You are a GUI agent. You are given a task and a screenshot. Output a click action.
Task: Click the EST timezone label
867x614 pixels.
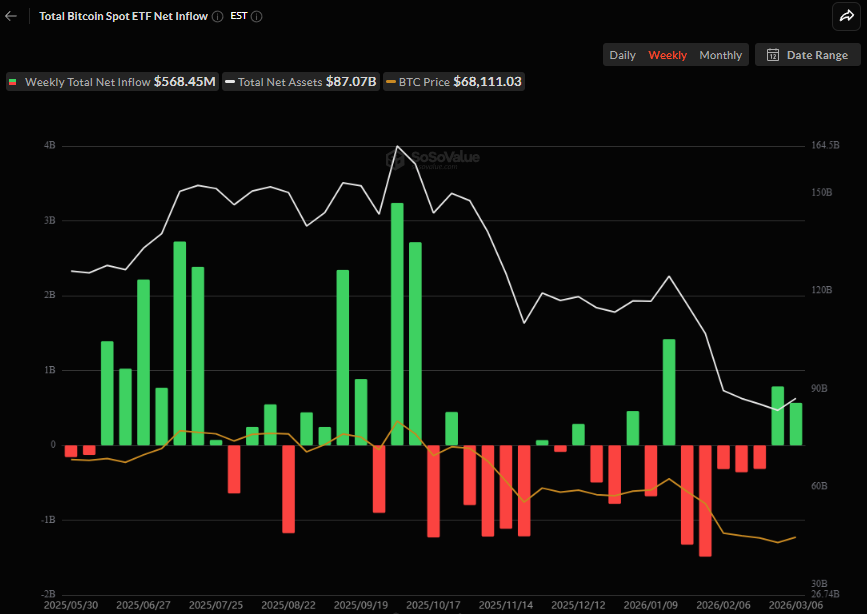pyautogui.click(x=239, y=16)
